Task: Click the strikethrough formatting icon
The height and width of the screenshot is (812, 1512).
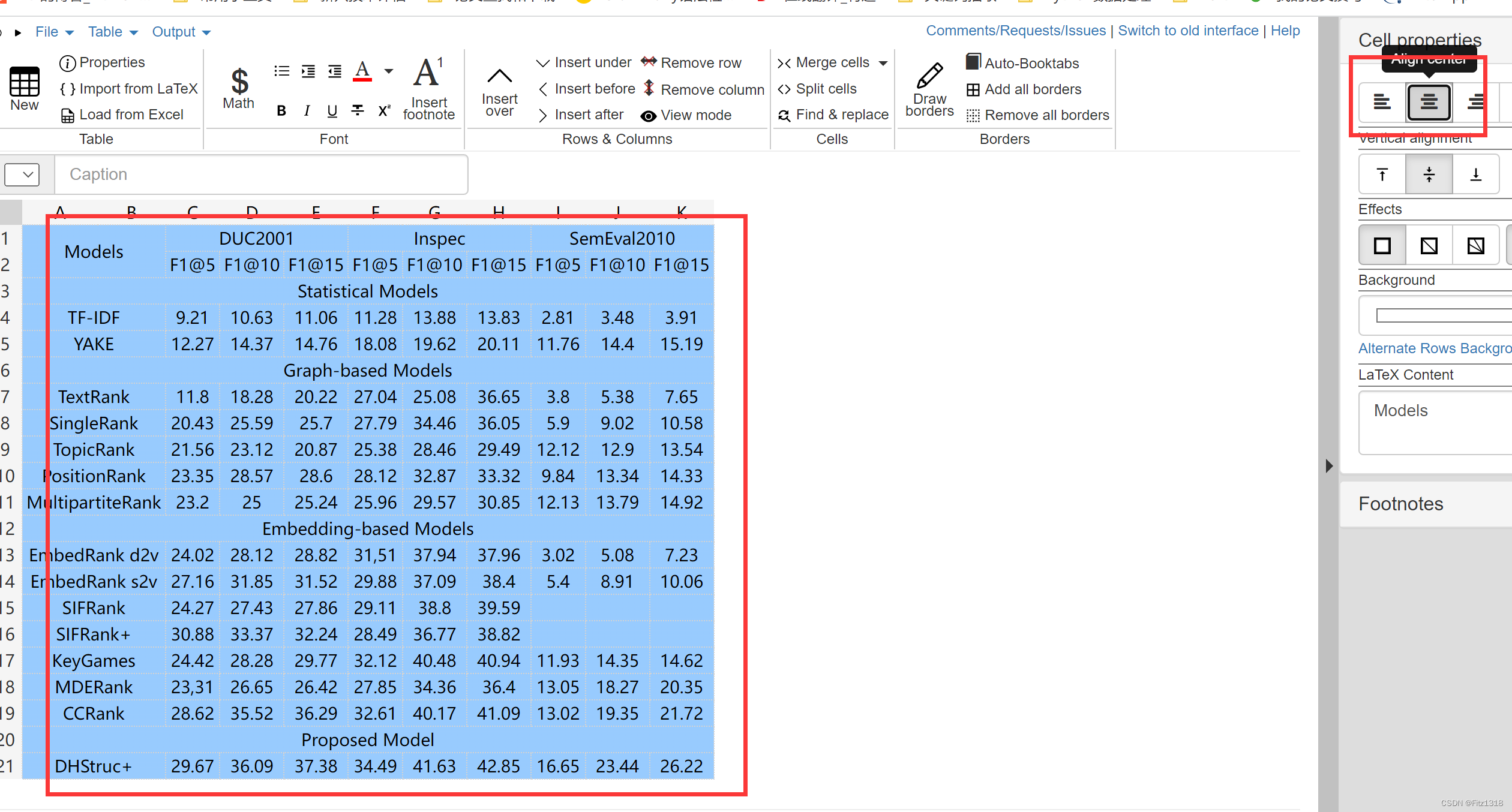Action: point(358,111)
